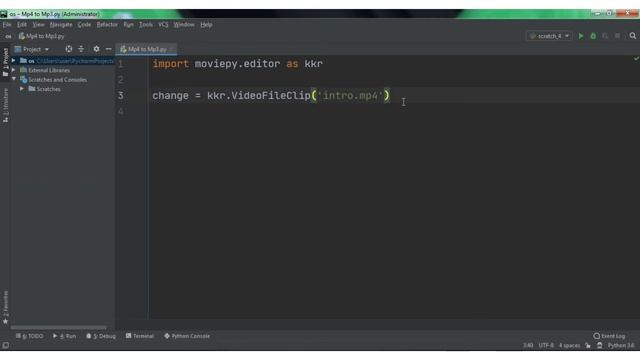
Task: Start debugging with the green bug icon
Action: (593, 36)
